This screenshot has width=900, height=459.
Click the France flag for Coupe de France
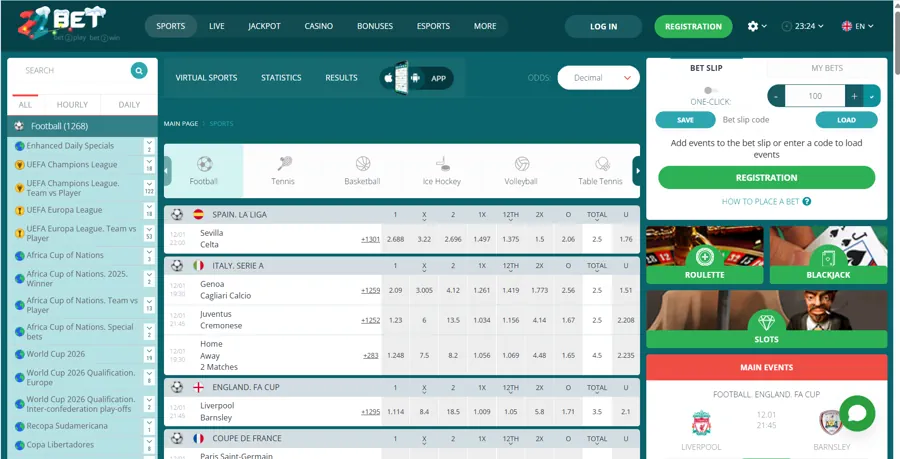tap(199, 438)
